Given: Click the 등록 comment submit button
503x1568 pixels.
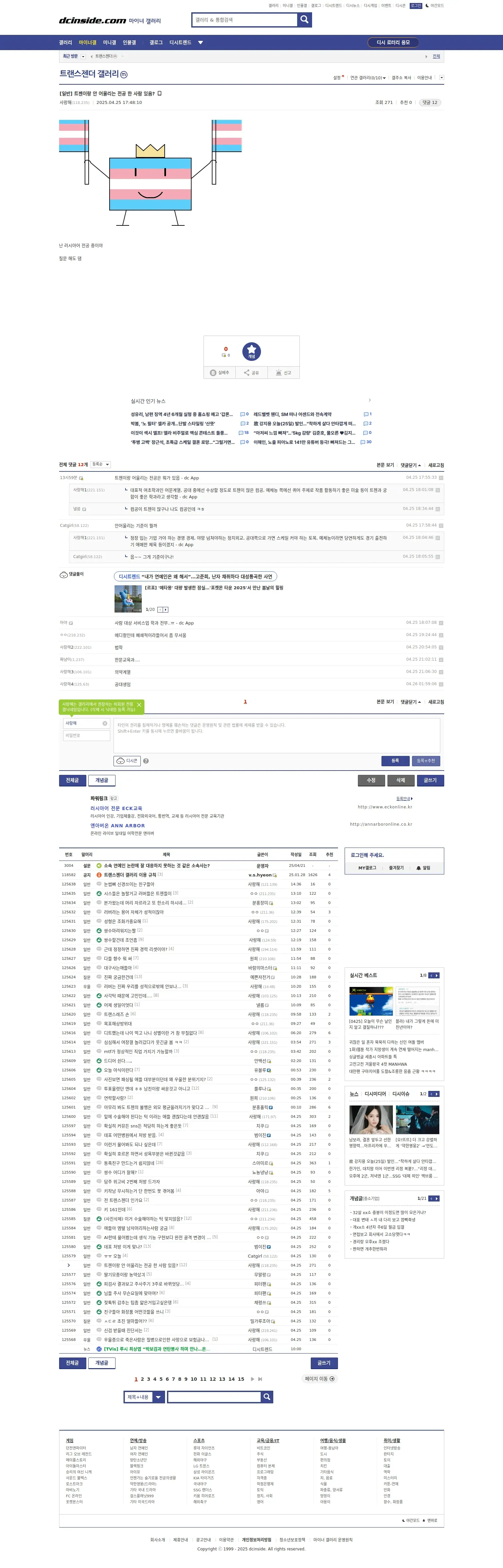Looking at the screenshot, I should (x=395, y=761).
